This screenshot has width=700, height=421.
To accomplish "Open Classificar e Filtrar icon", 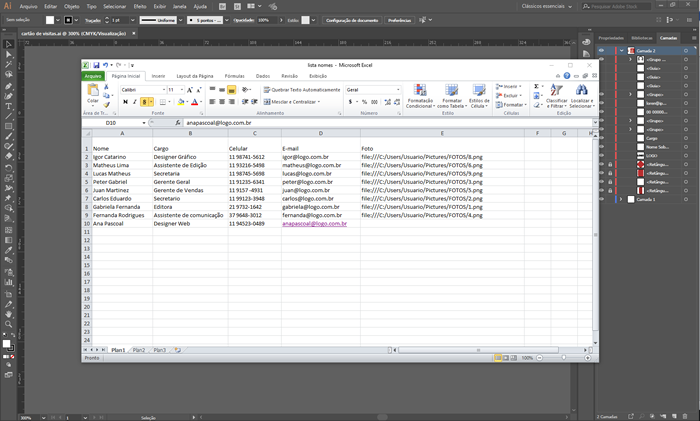I will (x=556, y=90).
